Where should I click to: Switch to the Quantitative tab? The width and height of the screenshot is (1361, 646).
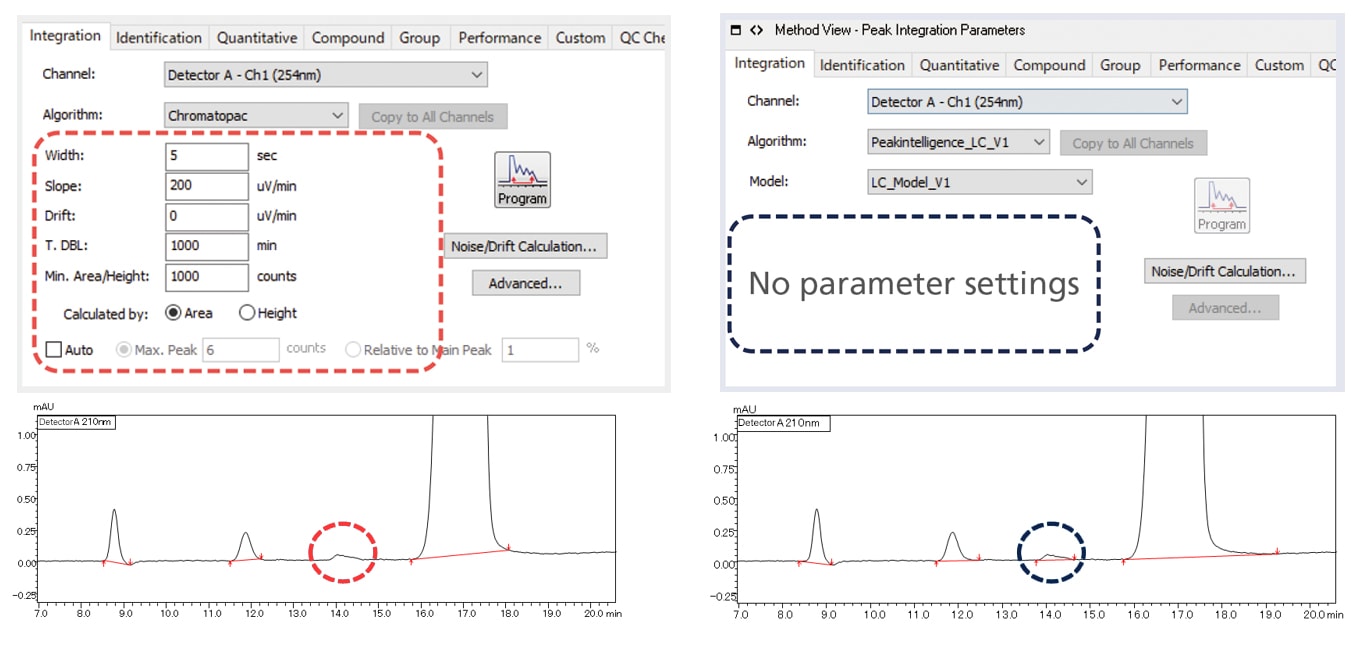tap(256, 37)
